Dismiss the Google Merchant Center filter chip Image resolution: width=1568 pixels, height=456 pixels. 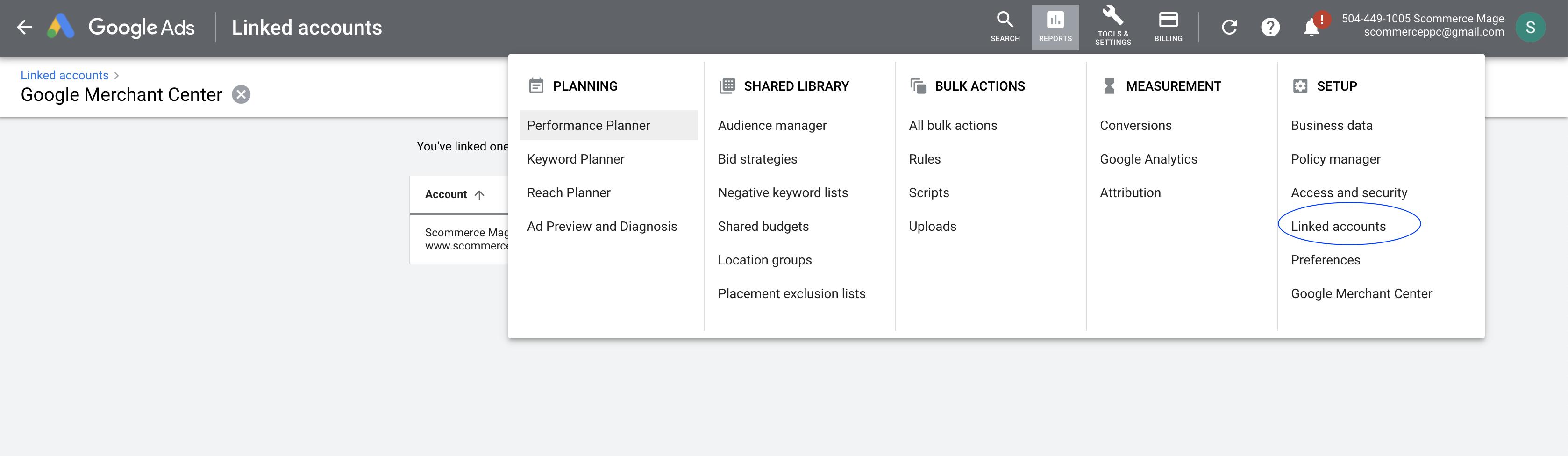click(241, 94)
